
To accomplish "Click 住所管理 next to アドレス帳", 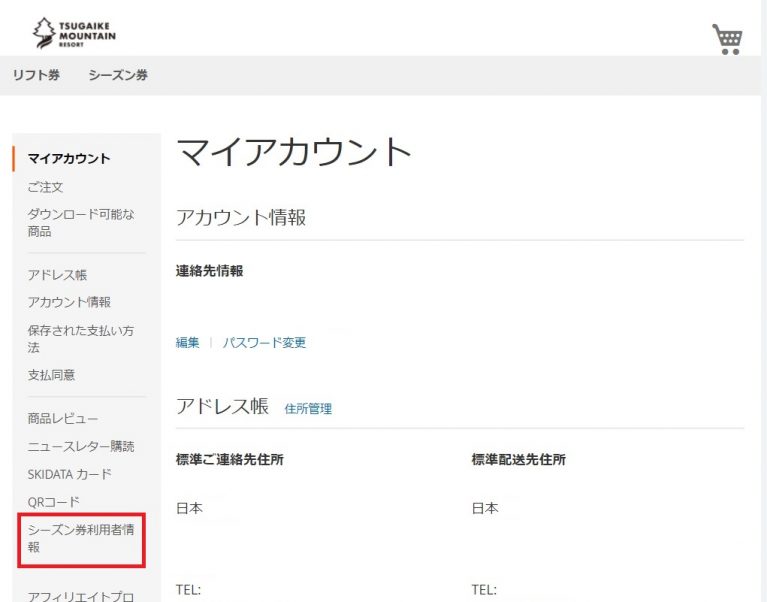I will coord(308,408).
